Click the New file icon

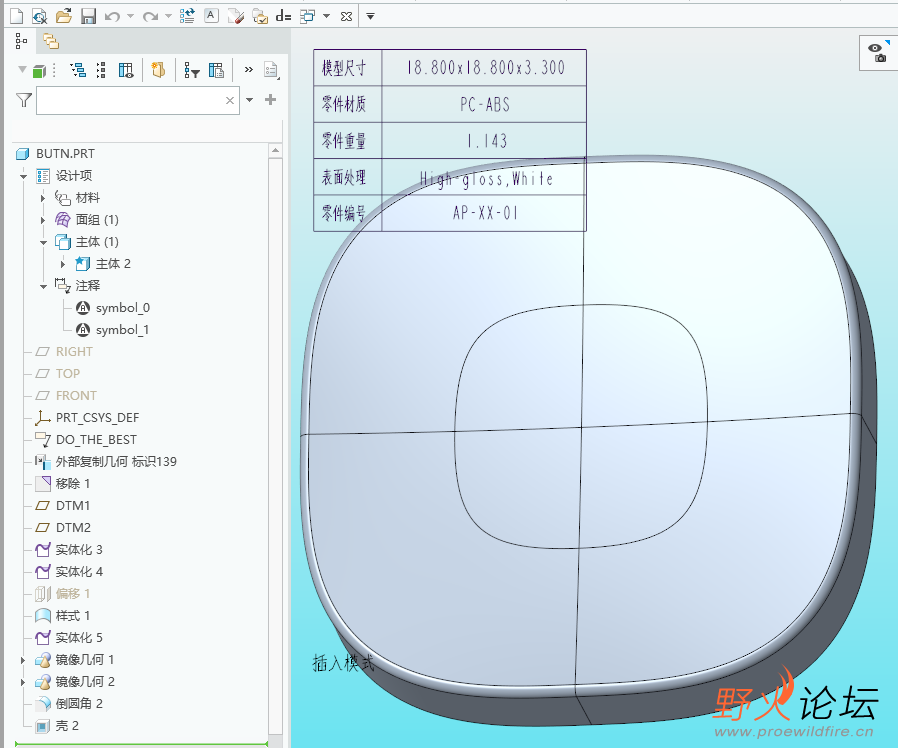(x=14, y=16)
